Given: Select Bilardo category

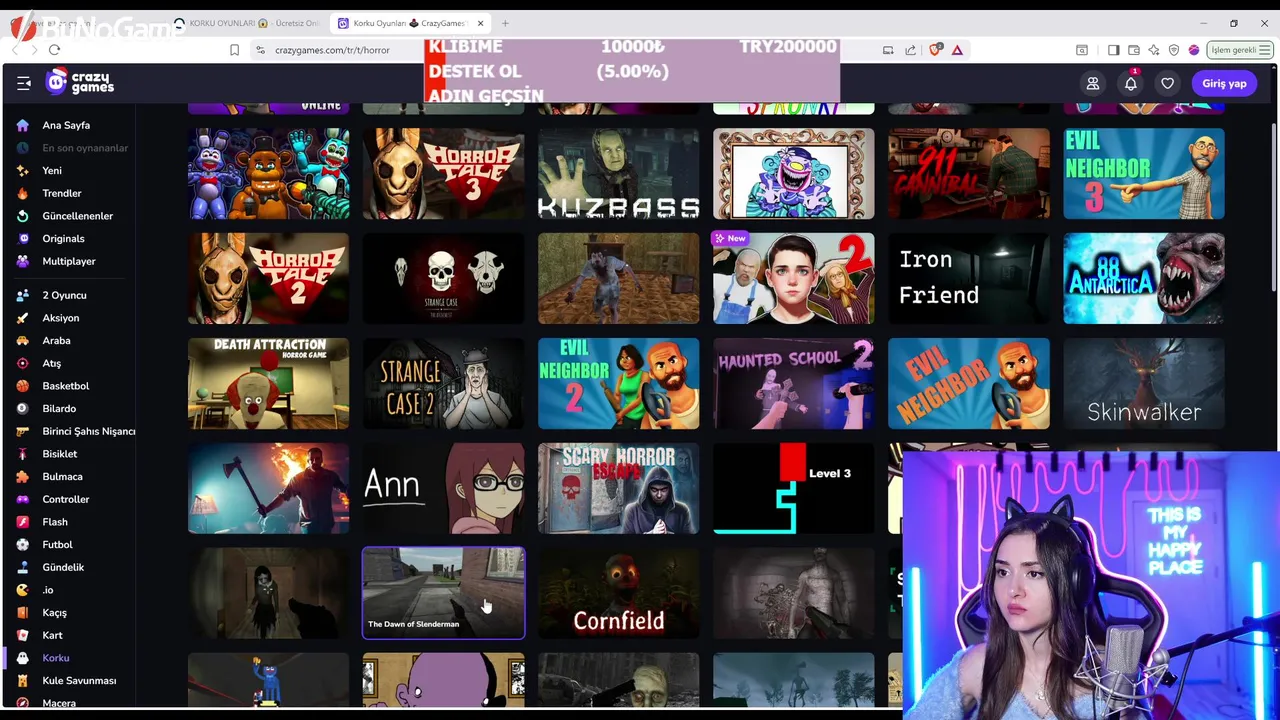Looking at the screenshot, I should coord(59,409).
